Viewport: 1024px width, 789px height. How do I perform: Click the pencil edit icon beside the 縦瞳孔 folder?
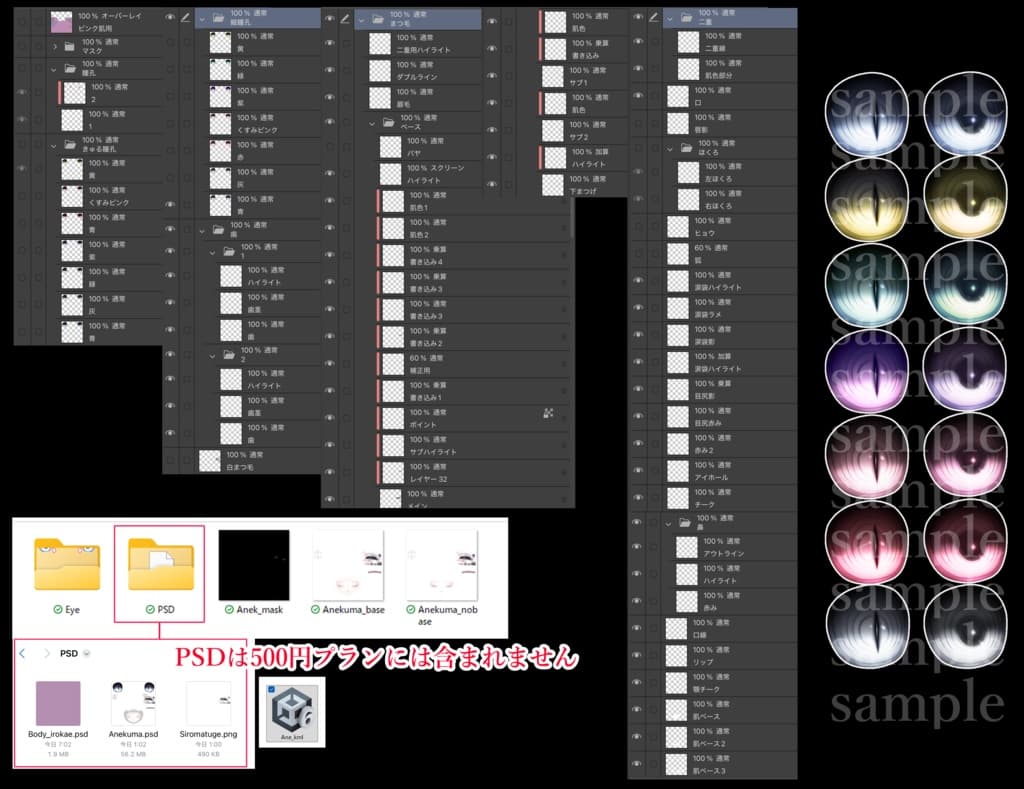coord(186,18)
